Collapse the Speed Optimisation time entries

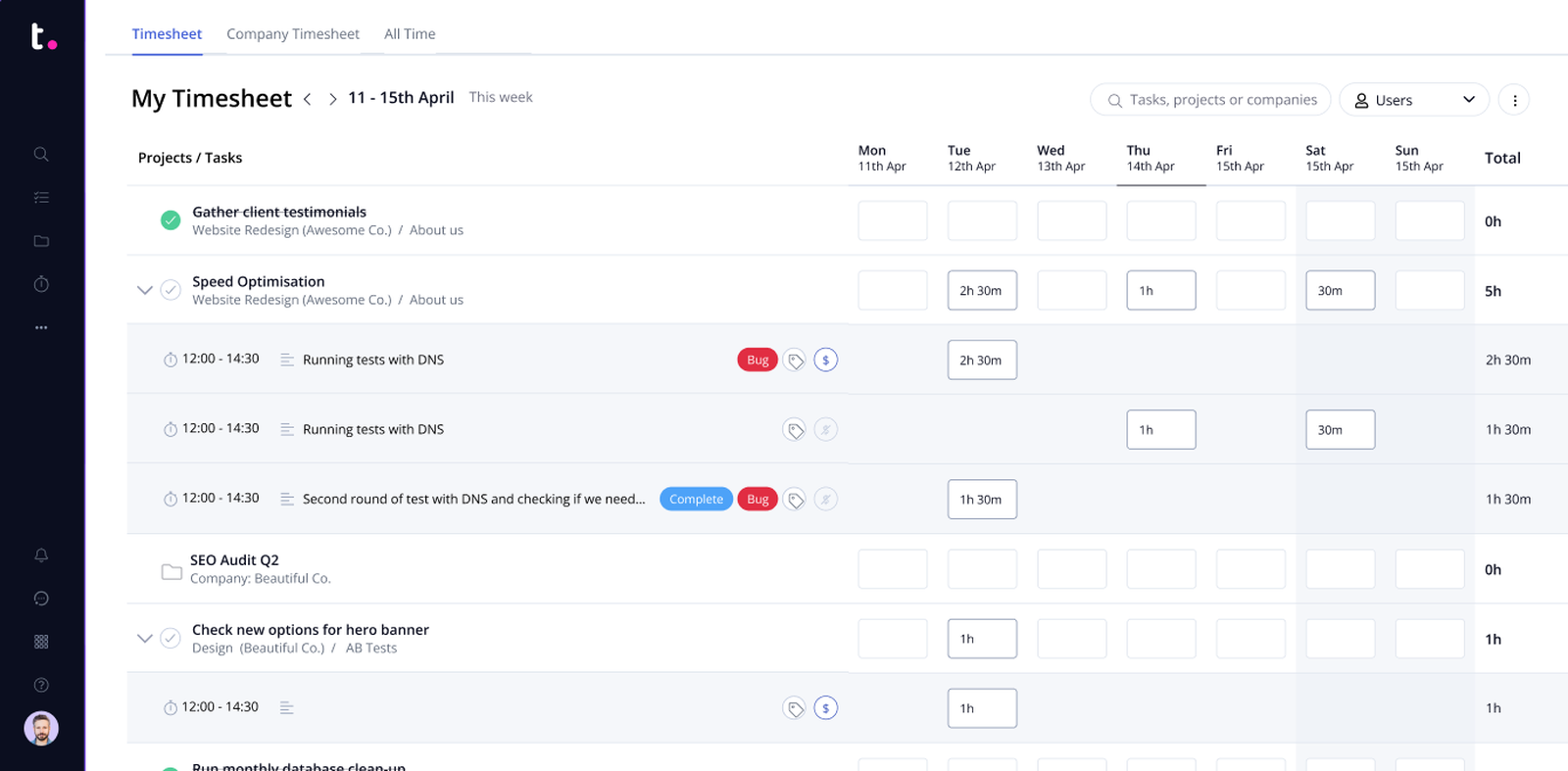click(145, 290)
